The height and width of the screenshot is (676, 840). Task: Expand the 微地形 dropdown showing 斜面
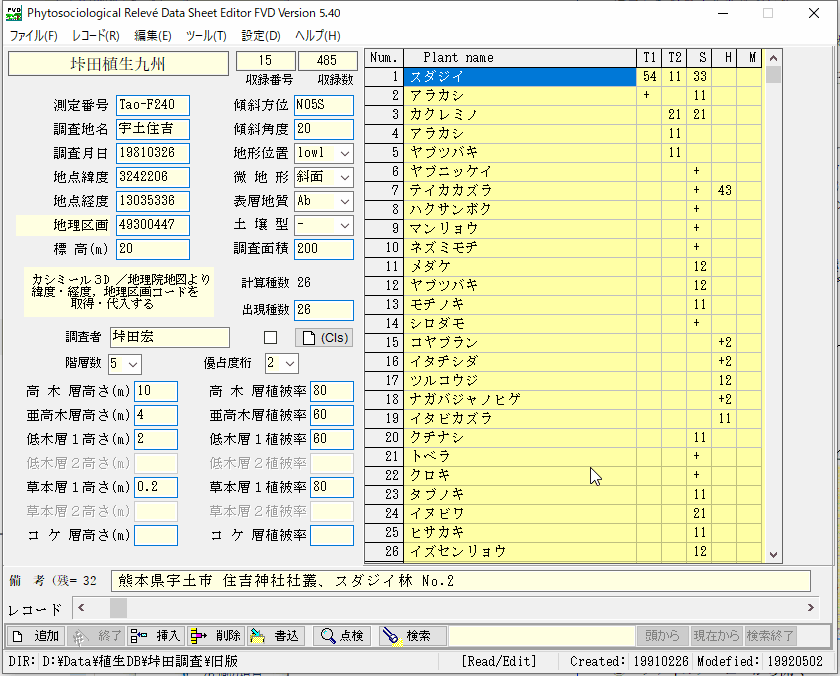pos(344,177)
